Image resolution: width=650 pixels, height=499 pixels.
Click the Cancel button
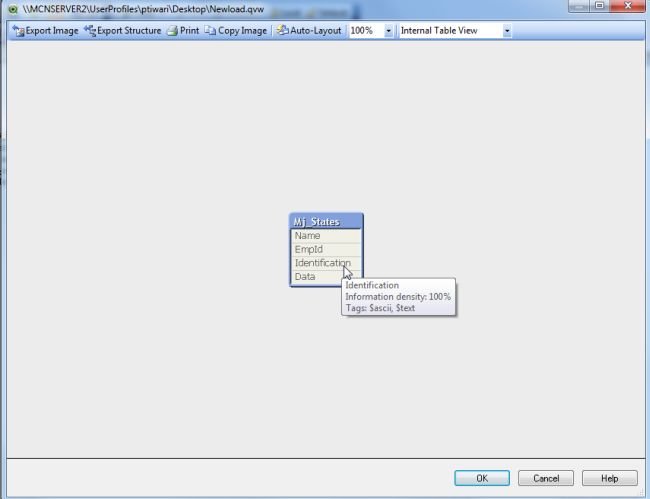pyautogui.click(x=546, y=478)
